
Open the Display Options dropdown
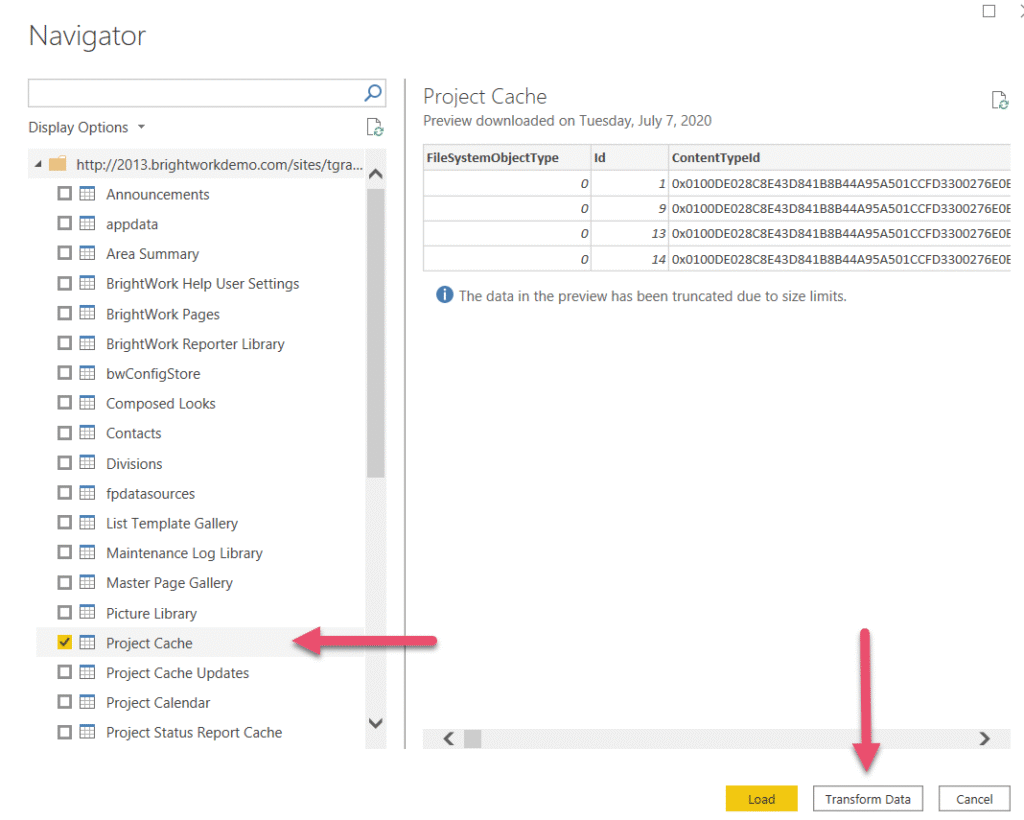click(x=87, y=127)
